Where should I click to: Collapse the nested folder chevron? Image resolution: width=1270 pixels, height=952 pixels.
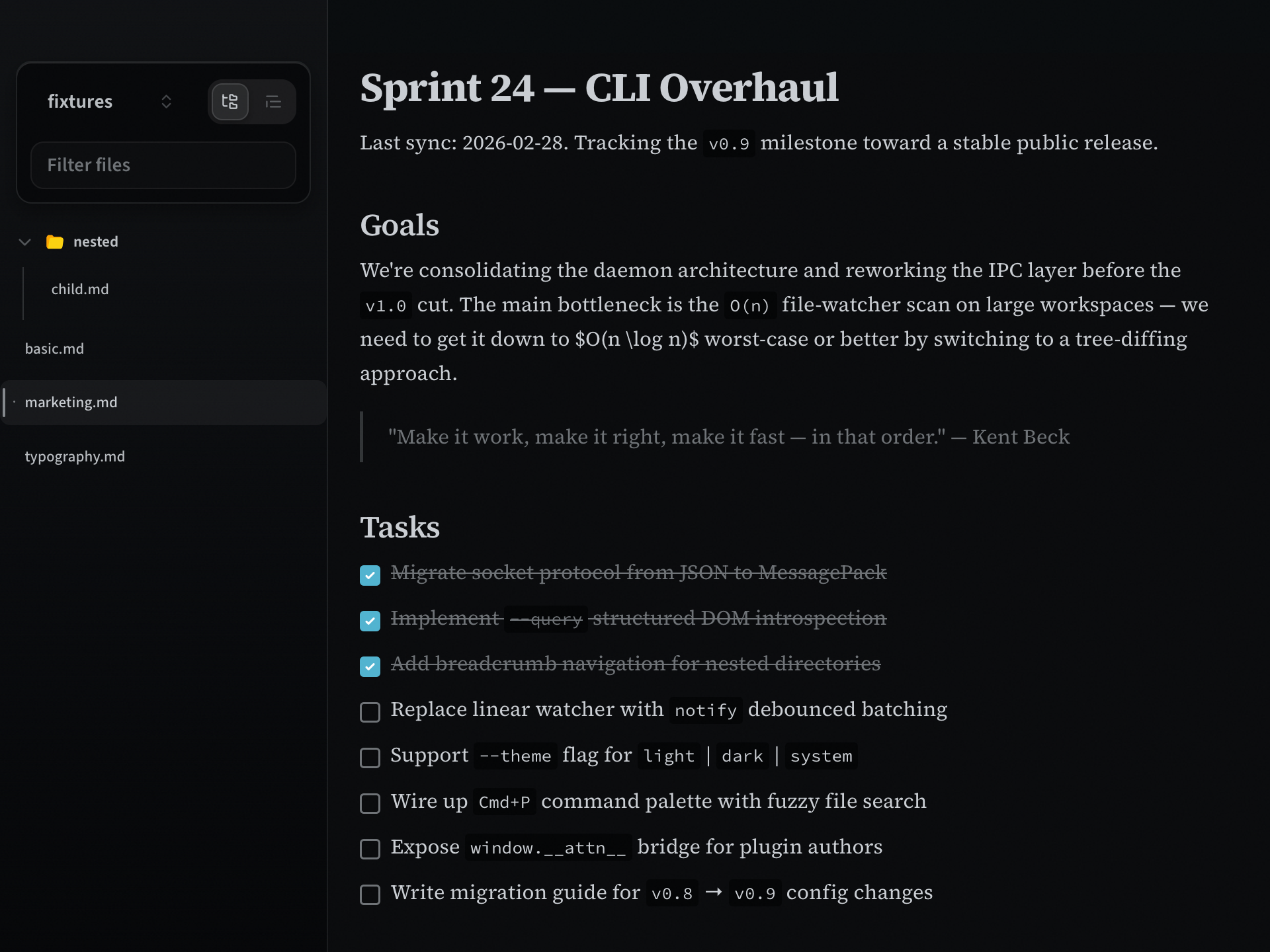point(24,242)
